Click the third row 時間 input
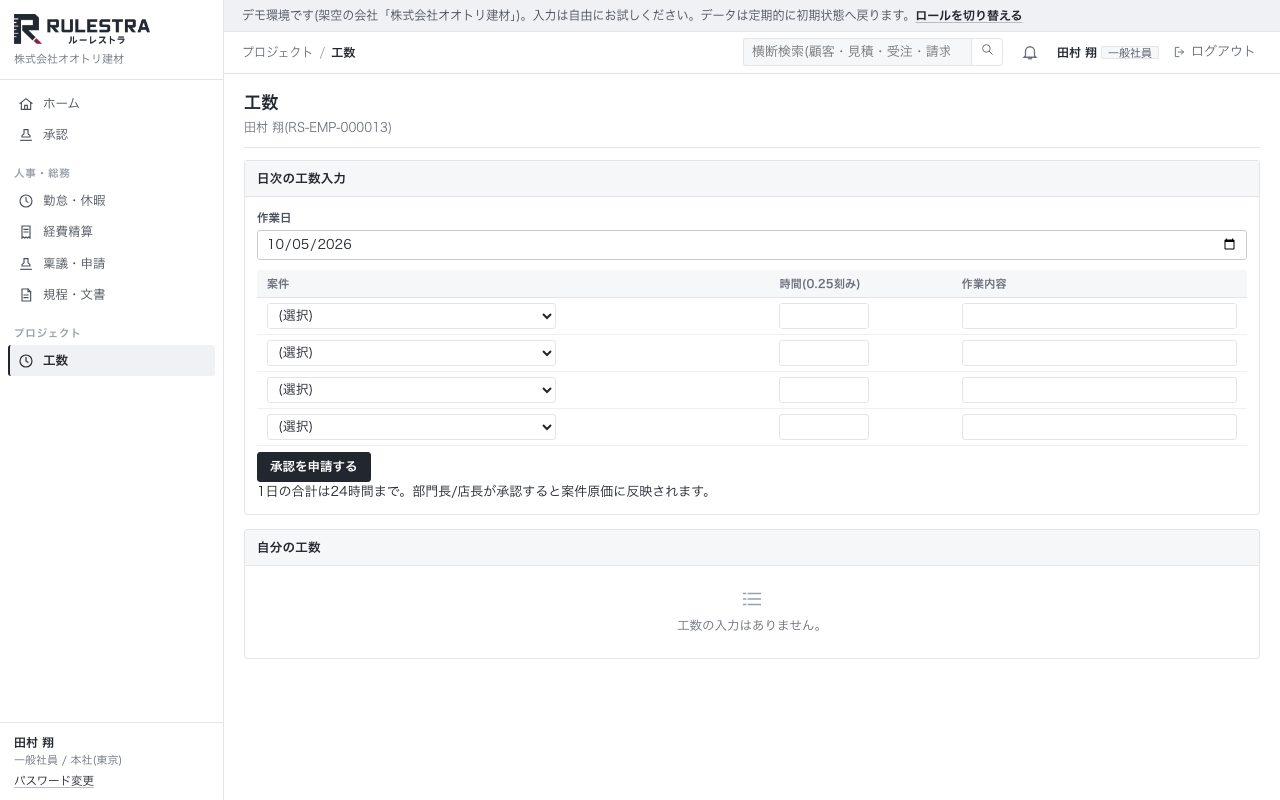This screenshot has width=1280, height=800. coord(824,390)
